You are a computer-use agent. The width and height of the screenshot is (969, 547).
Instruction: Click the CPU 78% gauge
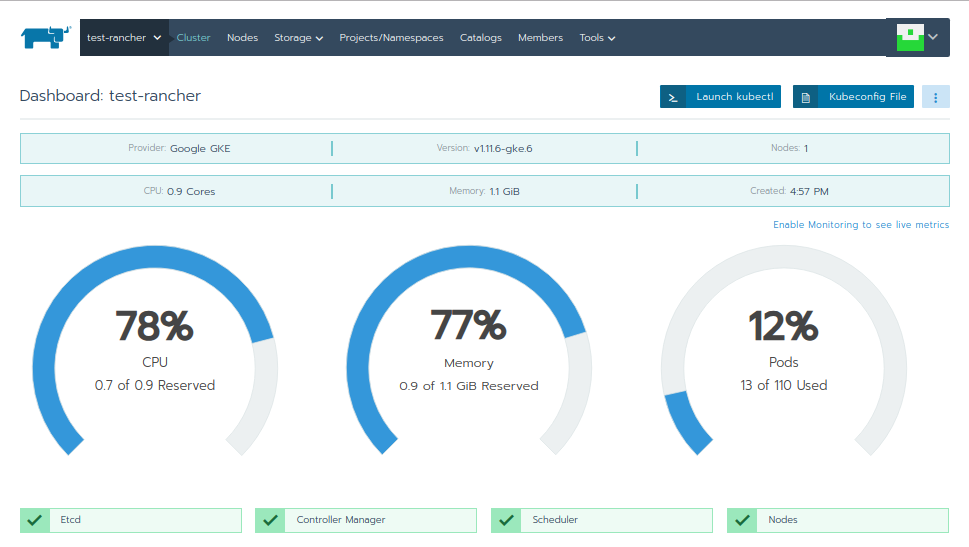click(155, 350)
